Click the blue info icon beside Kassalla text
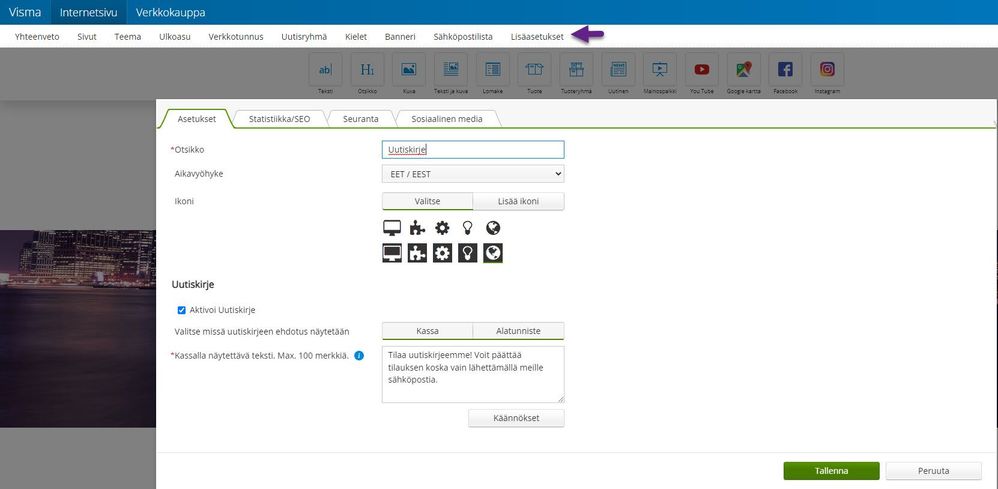Viewport: 998px width, 489px height. [359, 355]
